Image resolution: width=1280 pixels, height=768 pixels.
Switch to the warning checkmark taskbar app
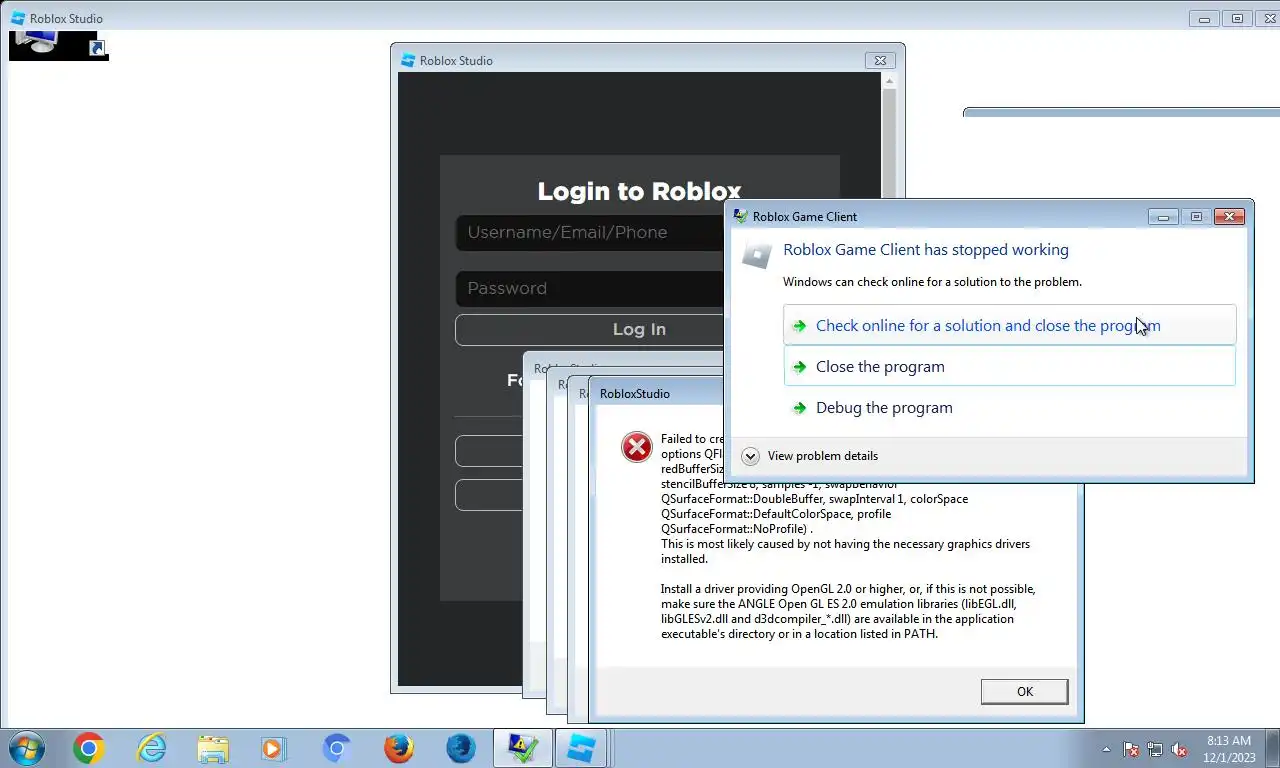click(x=522, y=748)
